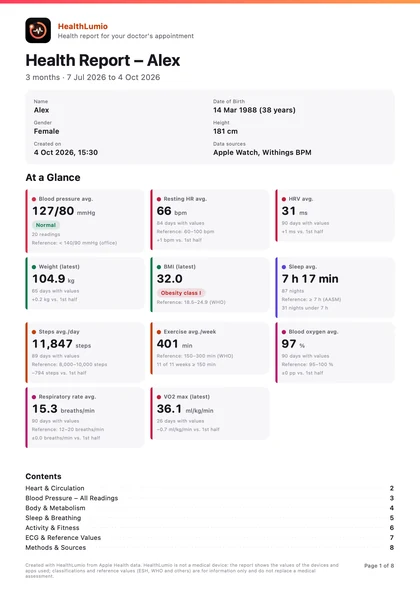Viewport: 420px width, 595px height.
Task: Click page number 2 for Heart & Circulation
Action: pyautogui.click(x=392, y=488)
